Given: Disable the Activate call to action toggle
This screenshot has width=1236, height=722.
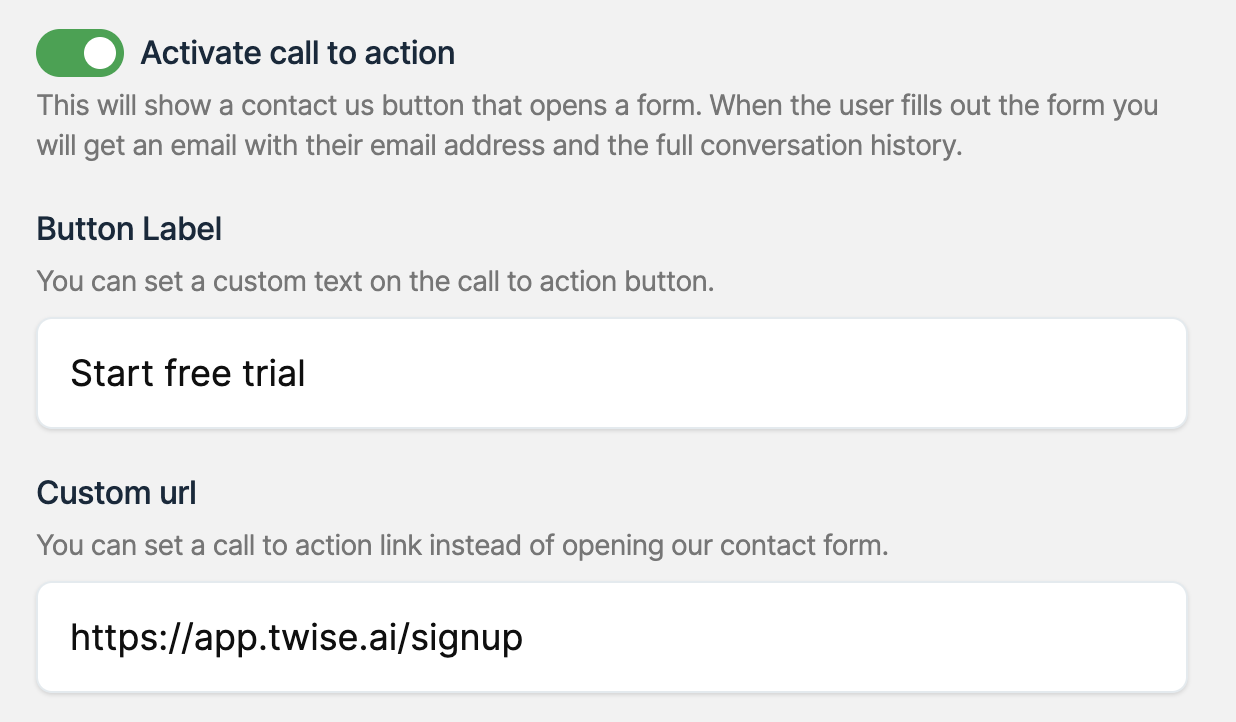Looking at the screenshot, I should [79, 53].
